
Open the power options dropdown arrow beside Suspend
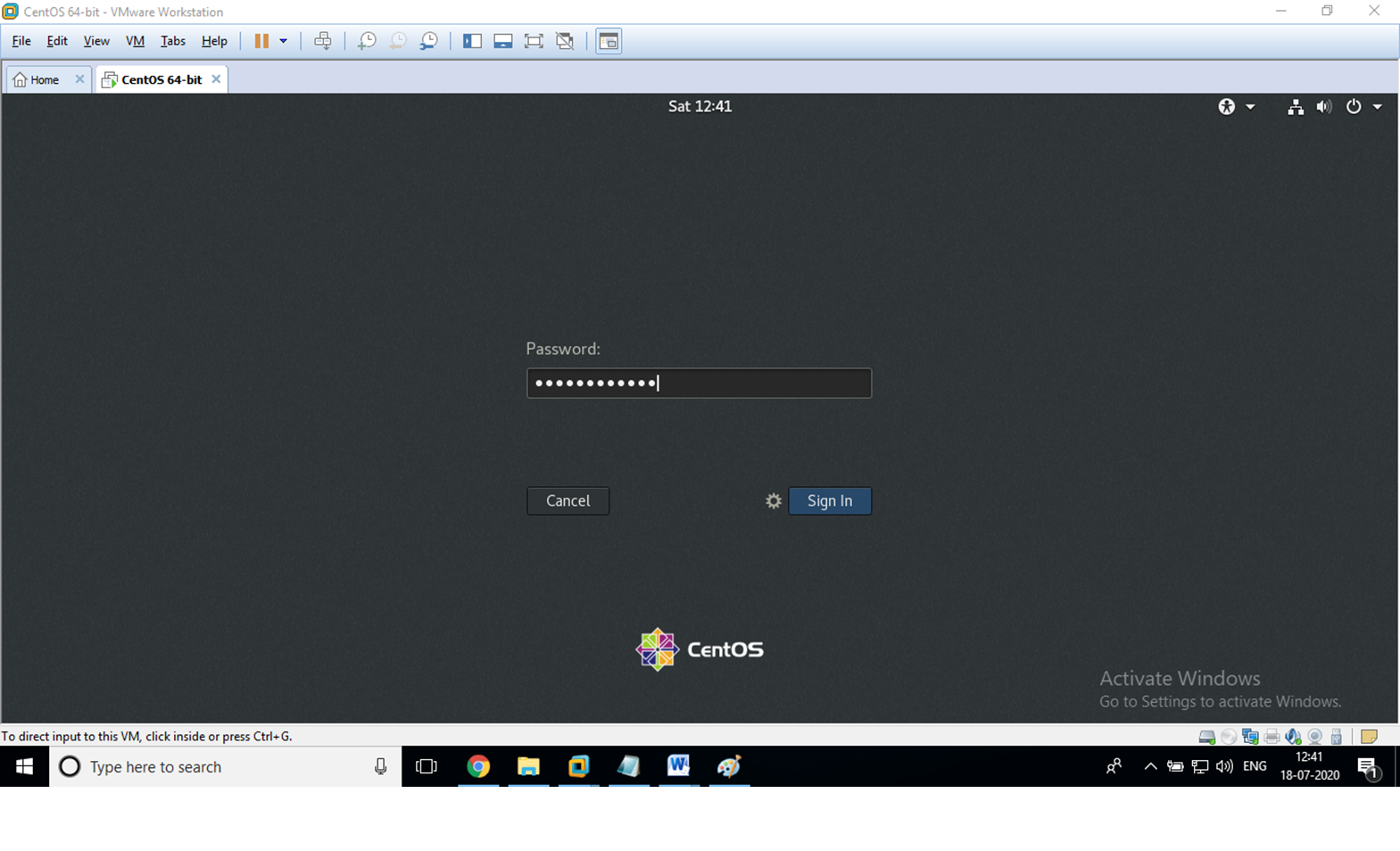click(x=283, y=41)
